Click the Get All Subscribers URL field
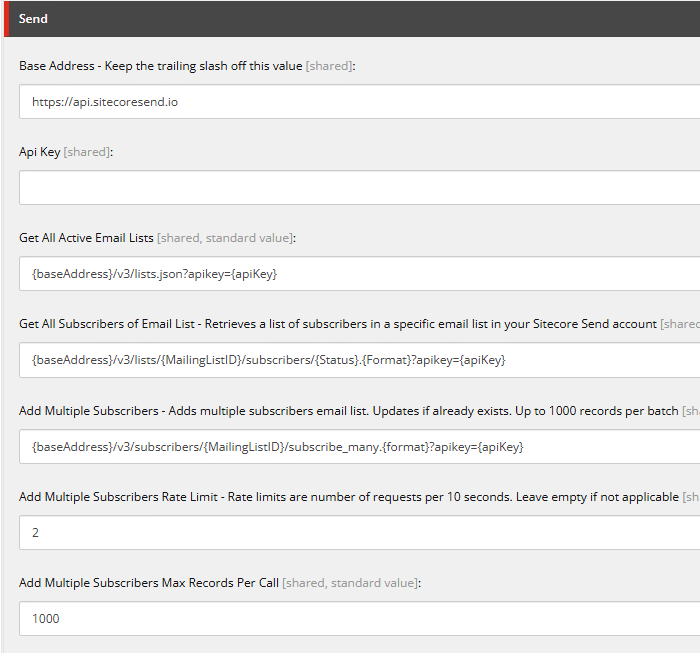 click(359, 360)
